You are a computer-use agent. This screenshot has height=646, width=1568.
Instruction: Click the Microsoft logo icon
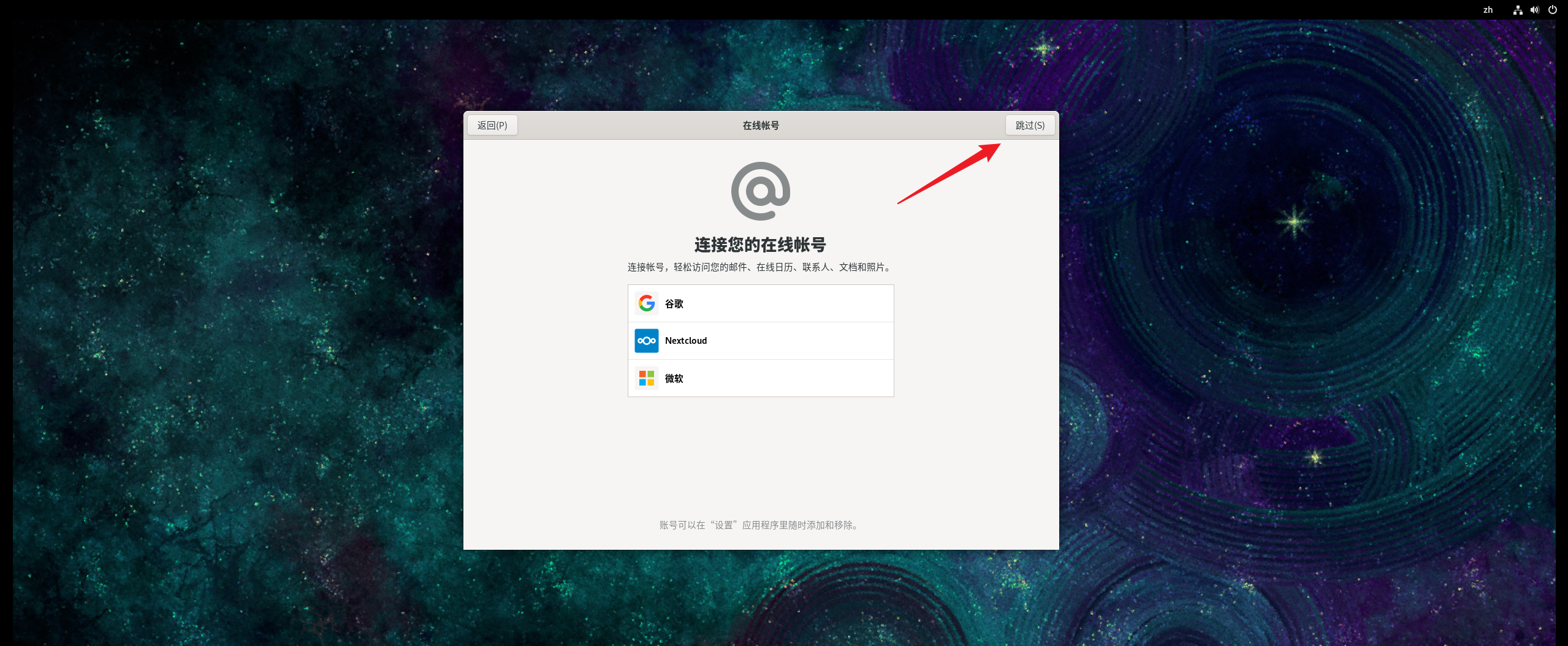pyautogui.click(x=646, y=378)
